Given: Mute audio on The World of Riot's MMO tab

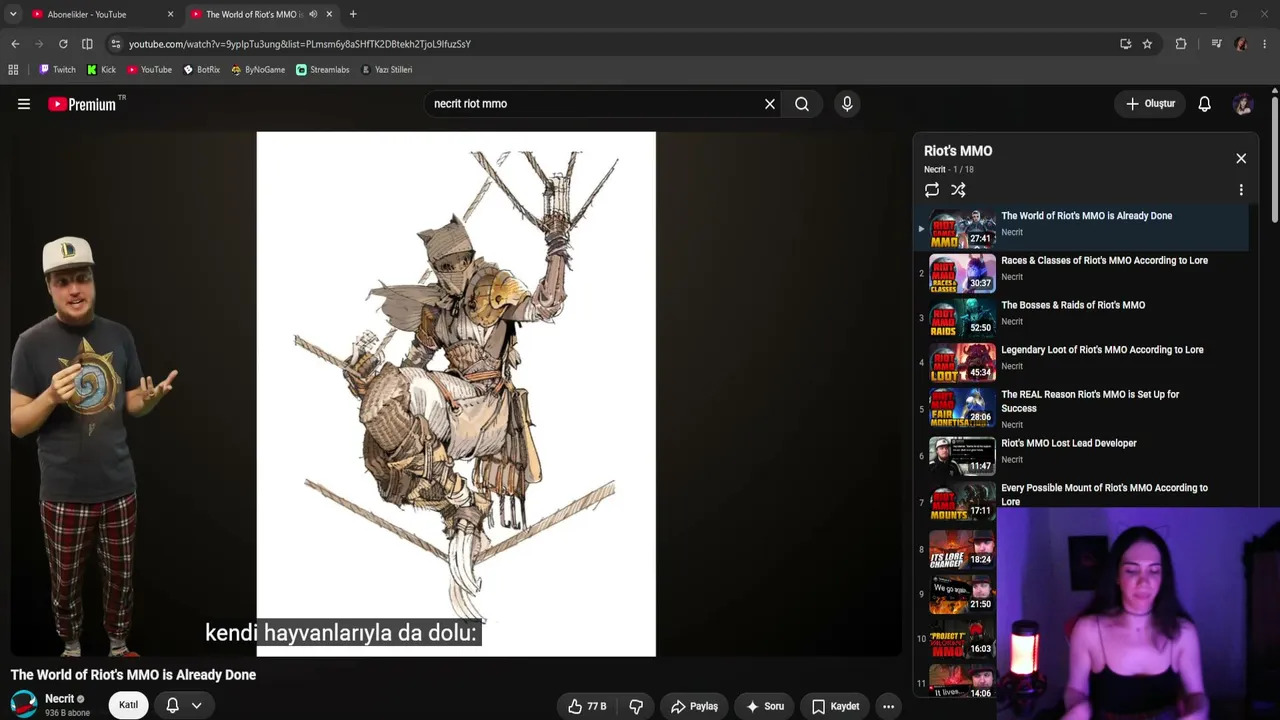Looking at the screenshot, I should 313,14.
